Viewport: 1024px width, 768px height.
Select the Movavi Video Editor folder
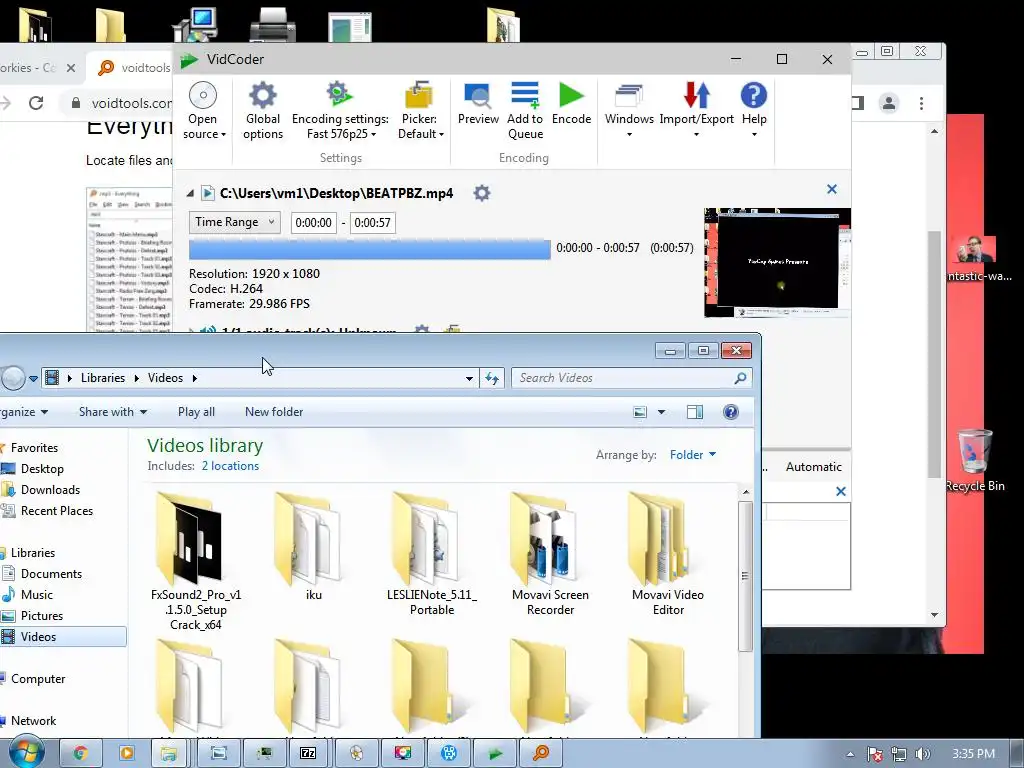667,554
